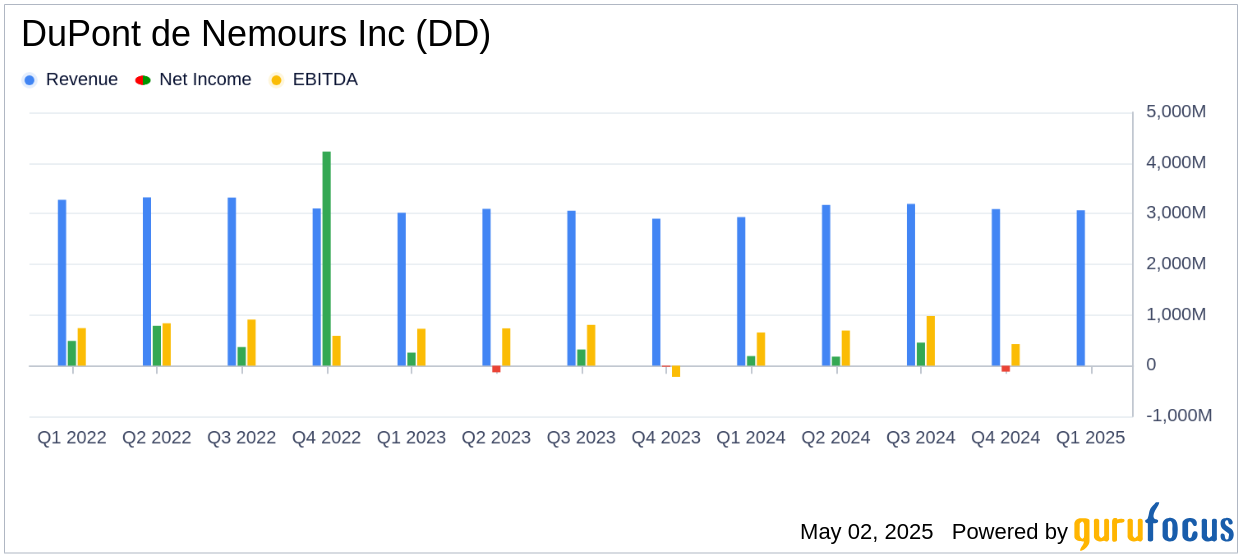Viewport: 1242px width, 557px height.
Task: Select the Q3 2024 yellow EBITDA bar
Action: (931, 341)
